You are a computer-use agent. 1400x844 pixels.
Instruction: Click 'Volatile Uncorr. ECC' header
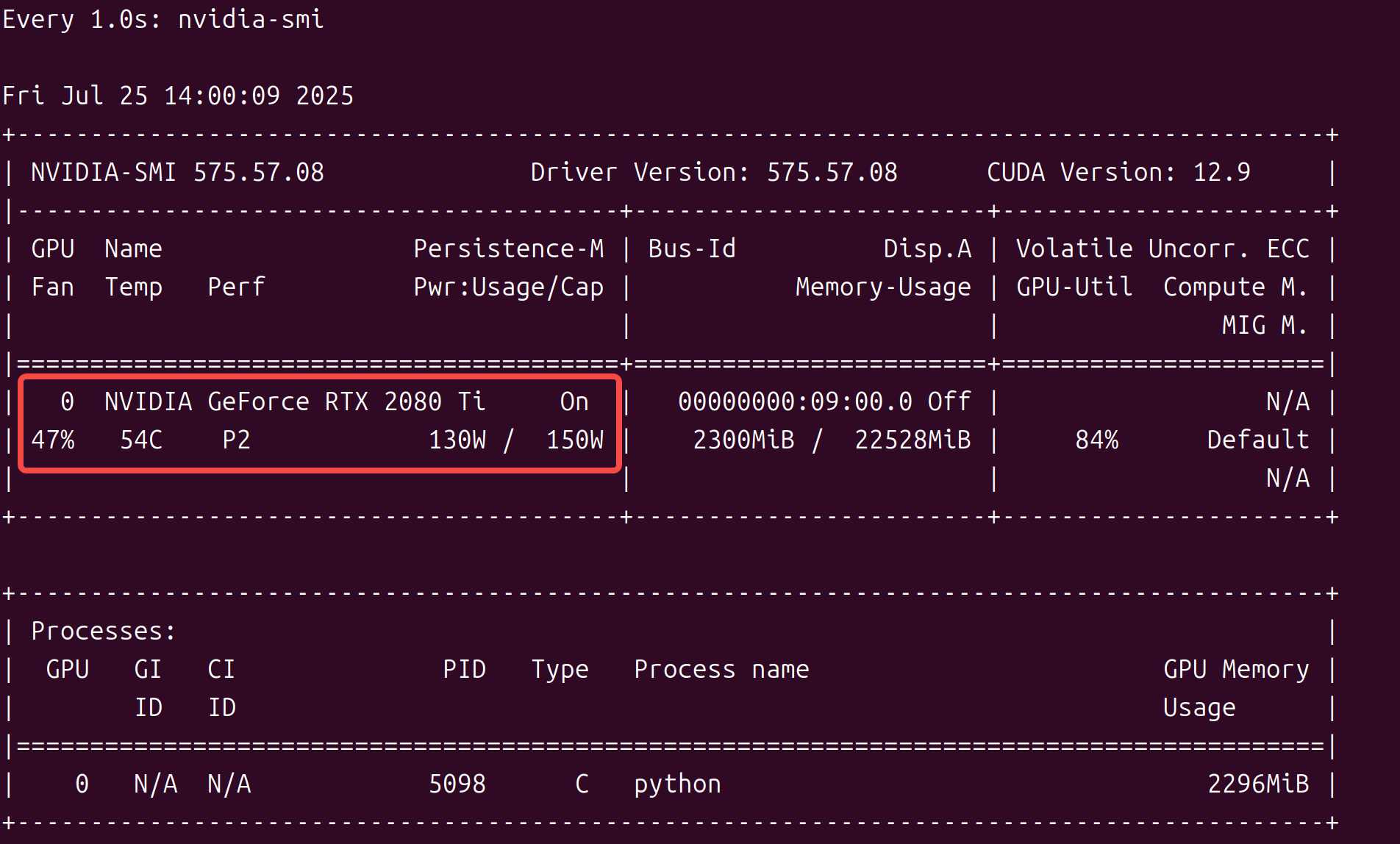tap(1162, 248)
